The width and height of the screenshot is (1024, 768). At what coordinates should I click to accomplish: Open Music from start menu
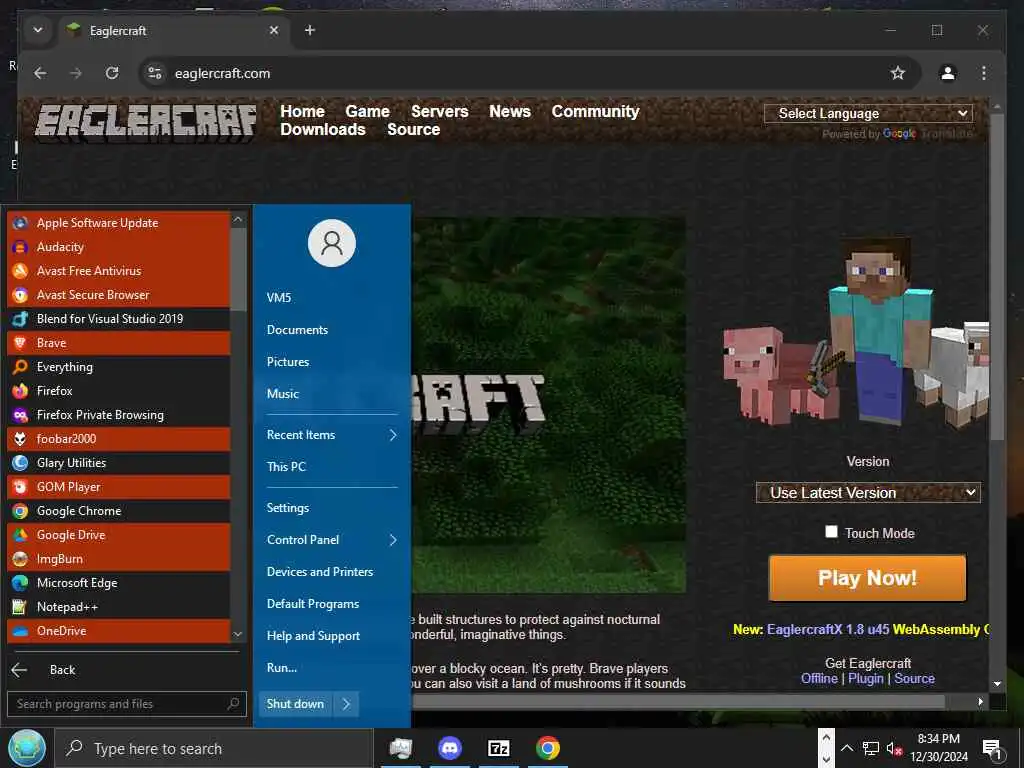coord(283,394)
